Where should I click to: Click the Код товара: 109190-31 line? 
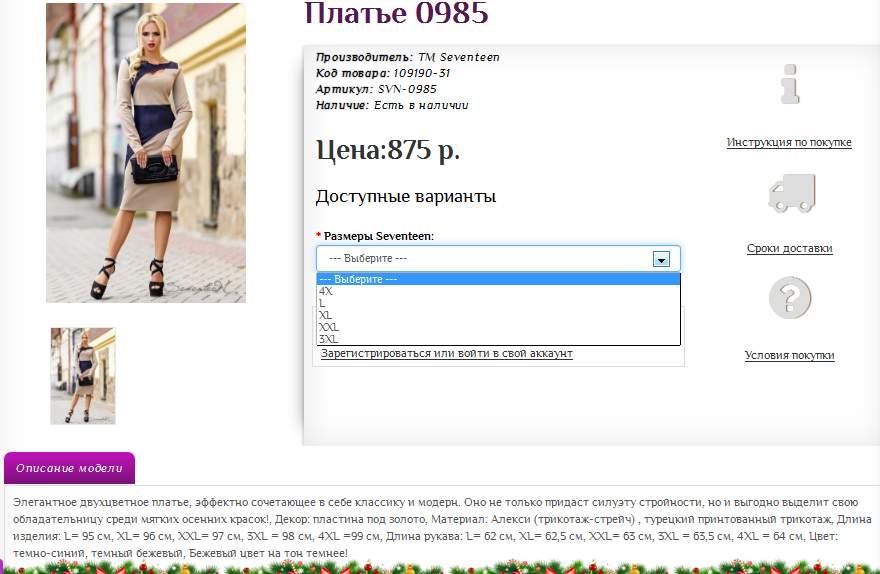tap(383, 73)
